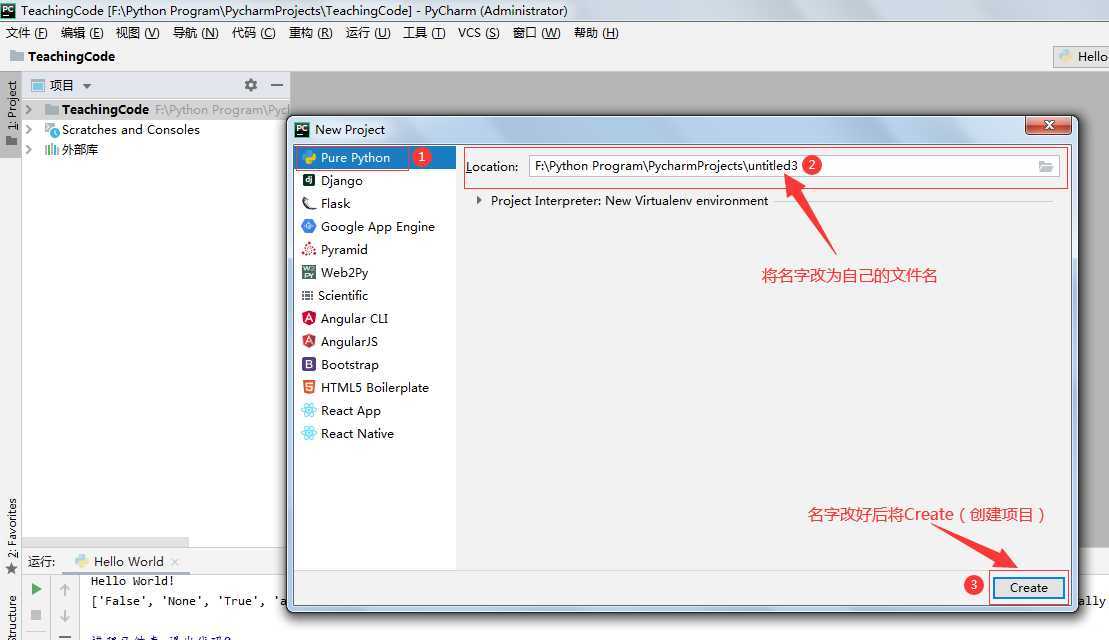The width and height of the screenshot is (1109, 640).
Task: Stop the running process
Action: [x=36, y=615]
